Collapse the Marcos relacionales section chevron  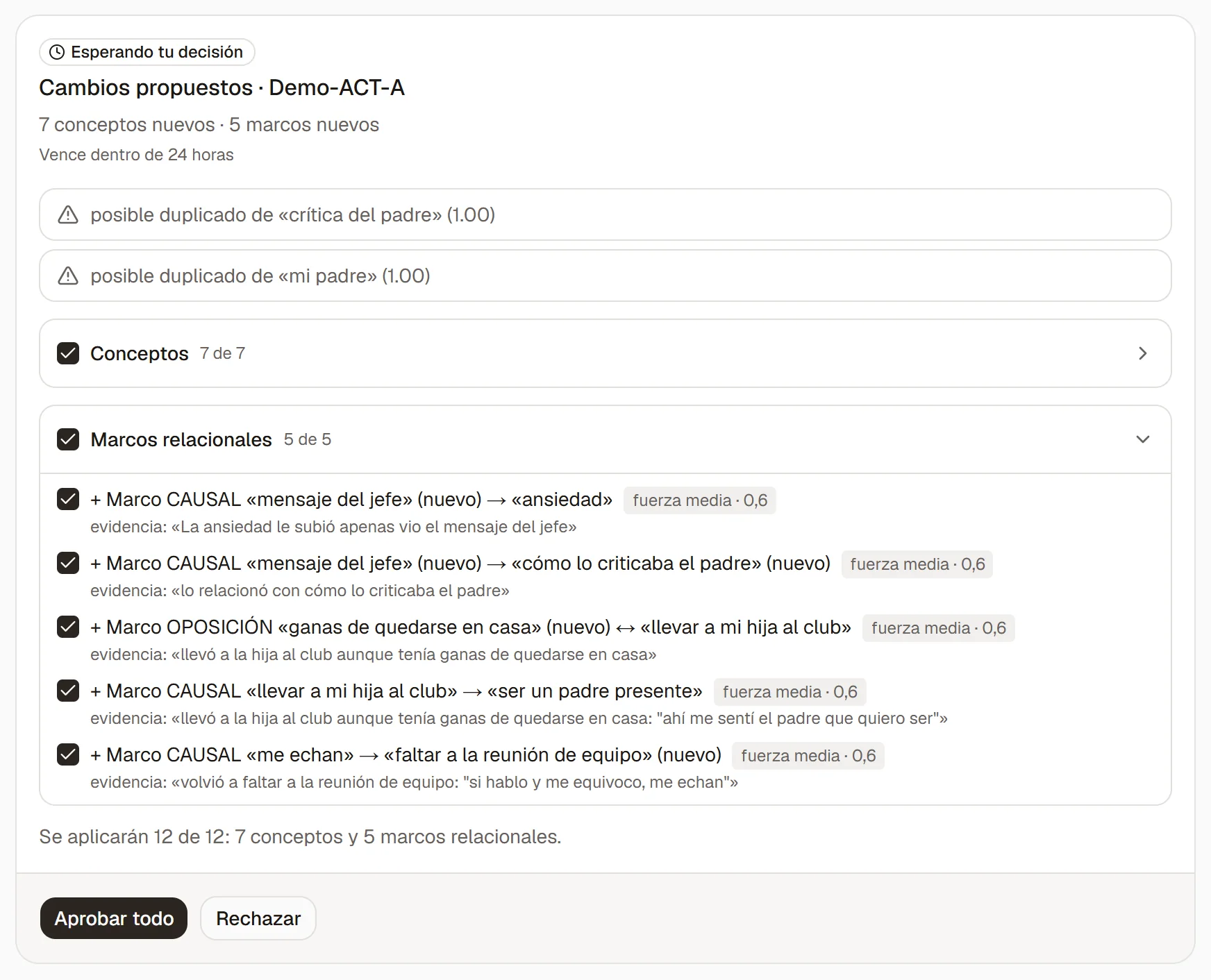click(x=1143, y=439)
